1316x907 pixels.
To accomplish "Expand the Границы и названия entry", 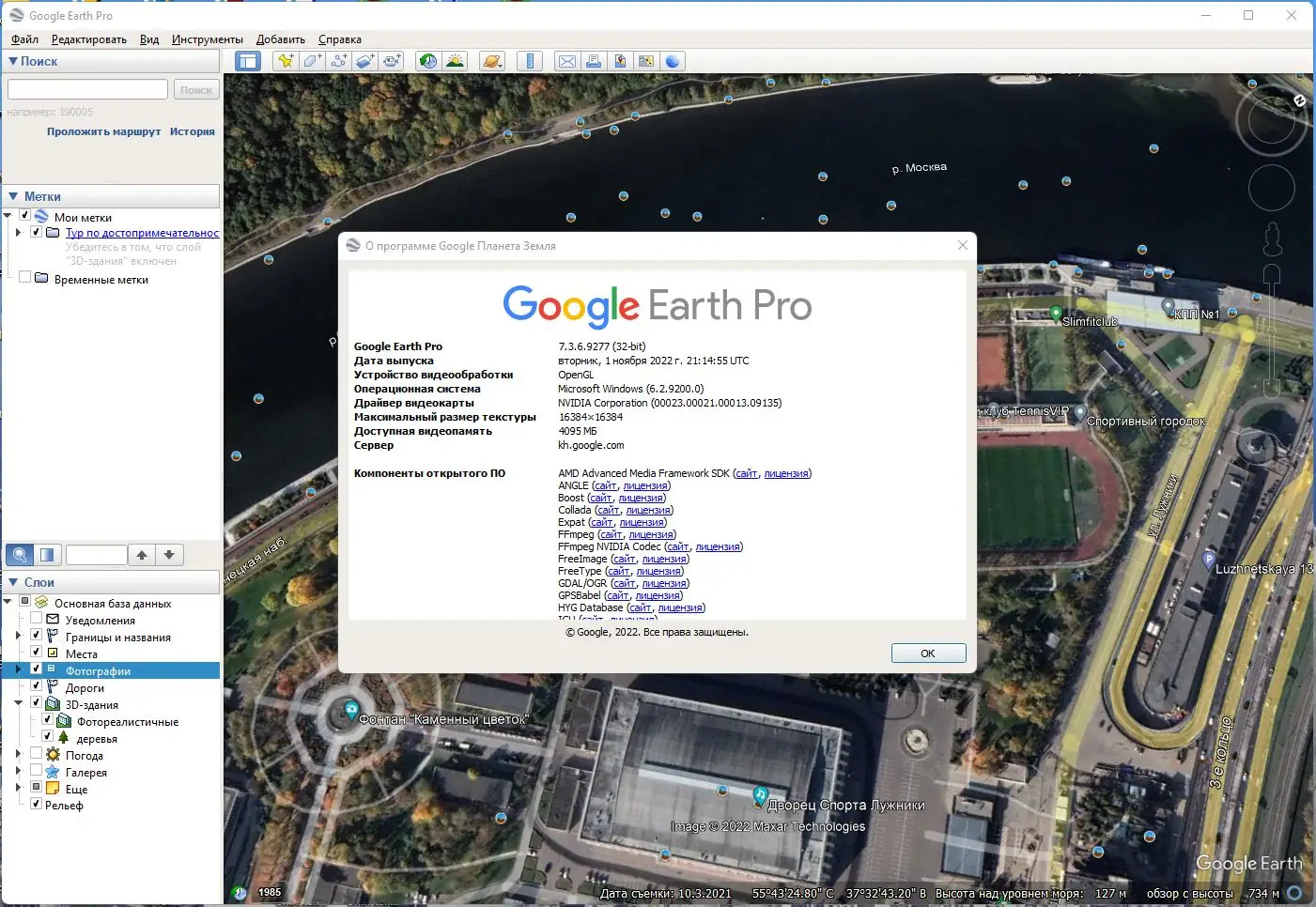I will point(18,634).
